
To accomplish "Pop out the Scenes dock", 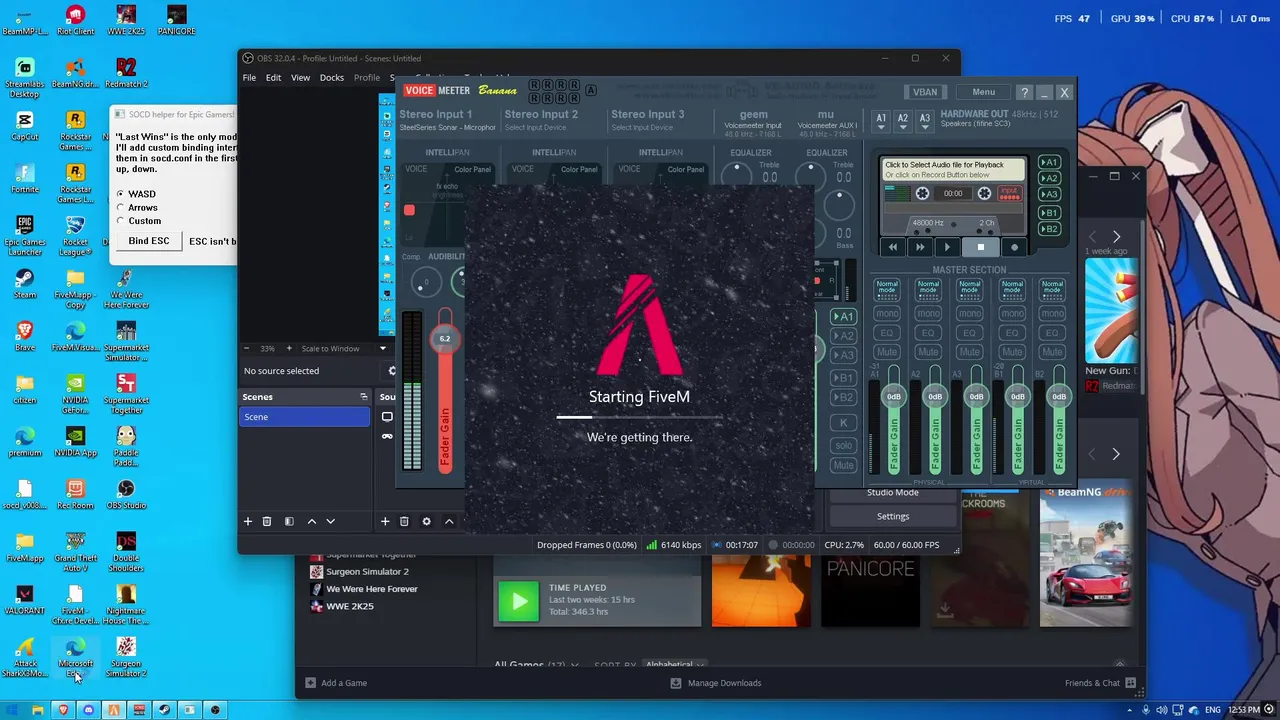I will coord(364,397).
